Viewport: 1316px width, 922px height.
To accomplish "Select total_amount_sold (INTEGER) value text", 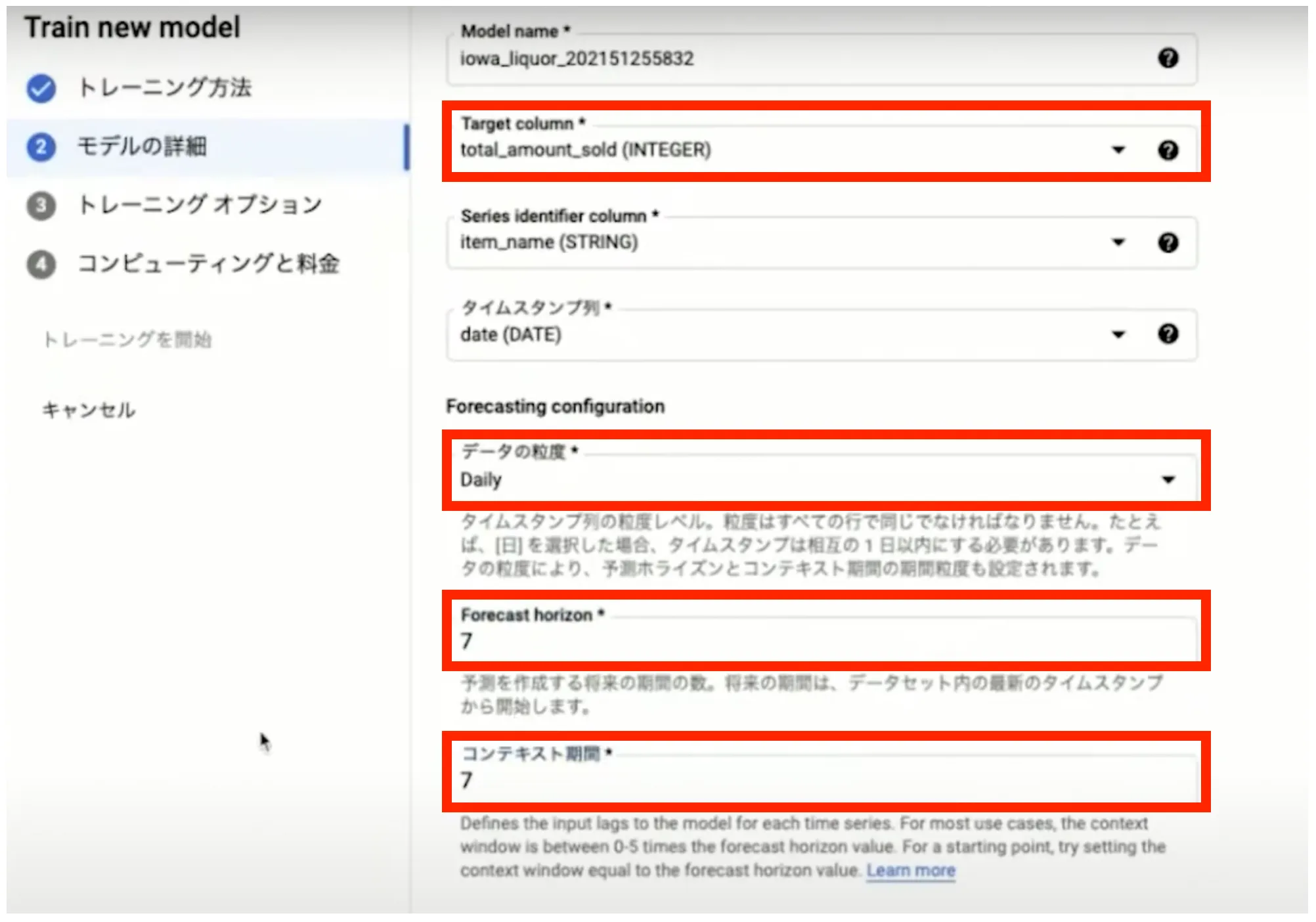I will pos(586,150).
